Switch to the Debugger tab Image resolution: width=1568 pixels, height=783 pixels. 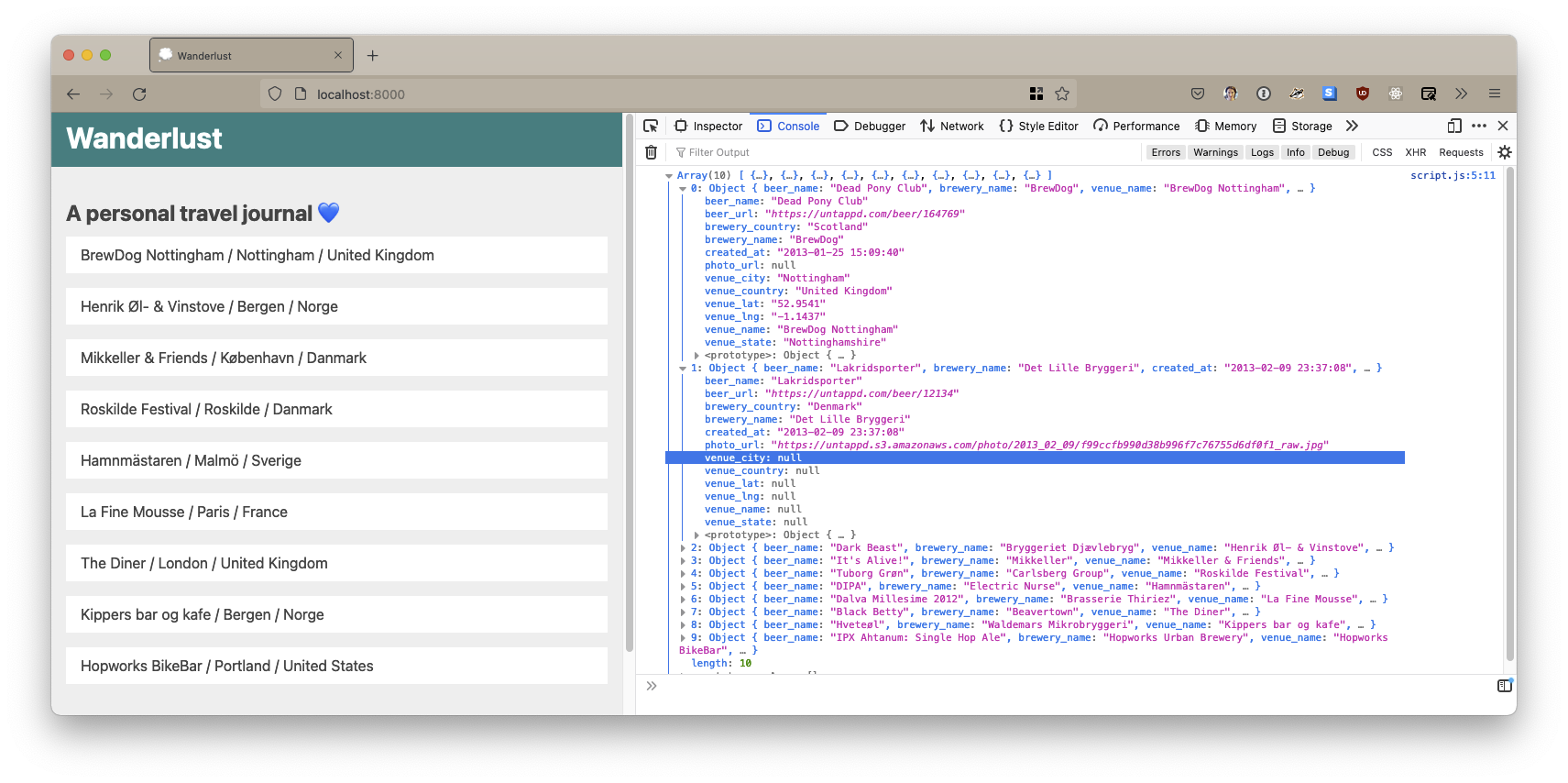[870, 127]
